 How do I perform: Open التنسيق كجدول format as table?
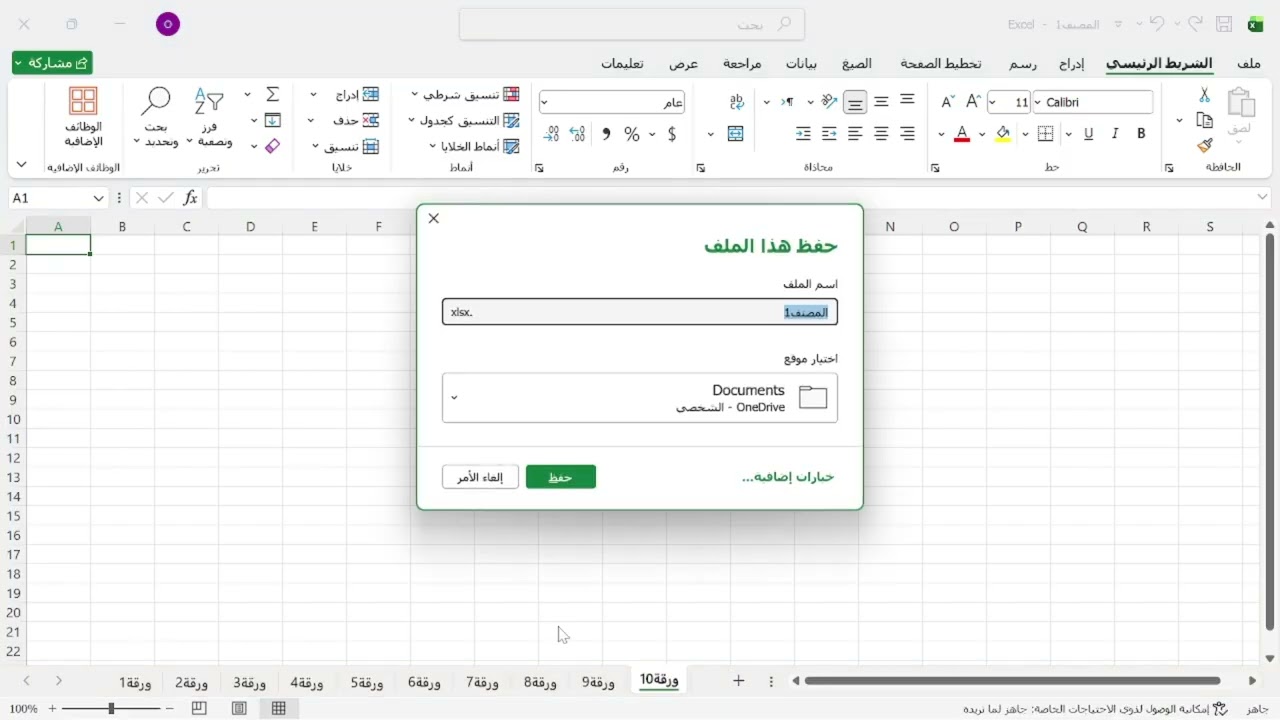(x=465, y=120)
